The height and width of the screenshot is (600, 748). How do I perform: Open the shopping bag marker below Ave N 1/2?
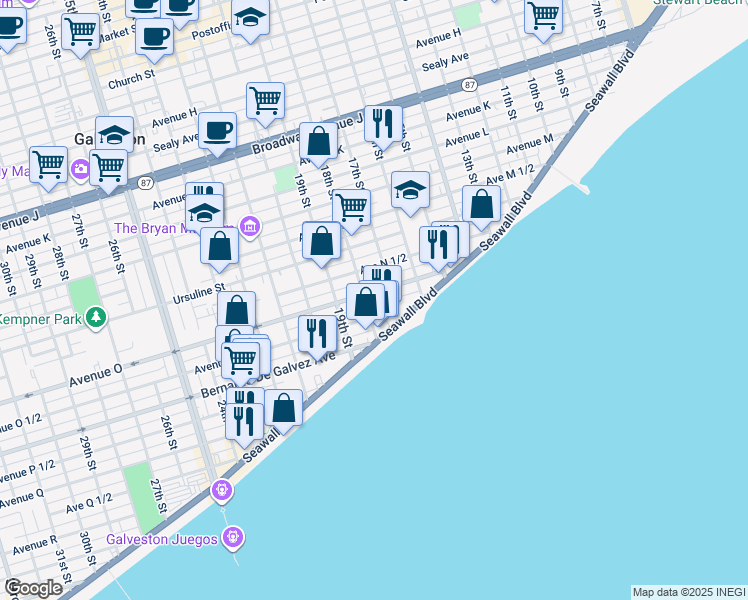click(x=365, y=302)
